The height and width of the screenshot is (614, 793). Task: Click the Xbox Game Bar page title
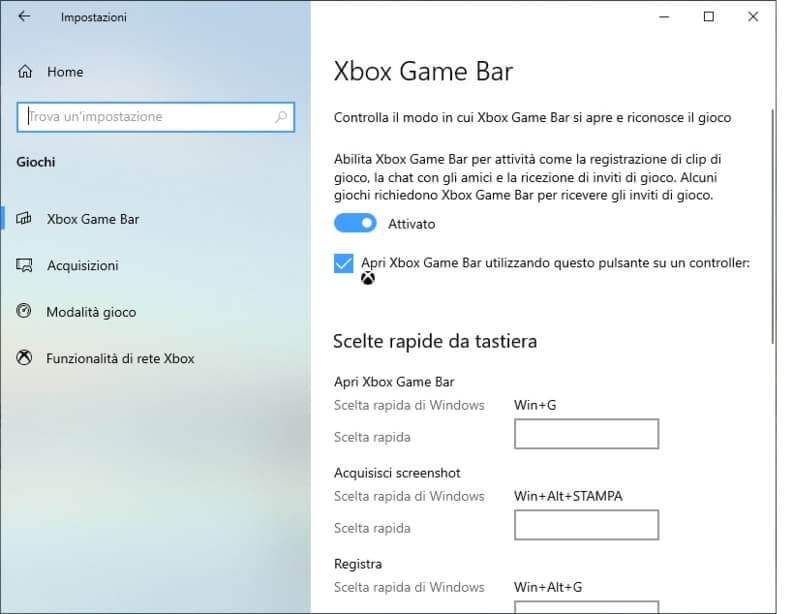point(423,71)
